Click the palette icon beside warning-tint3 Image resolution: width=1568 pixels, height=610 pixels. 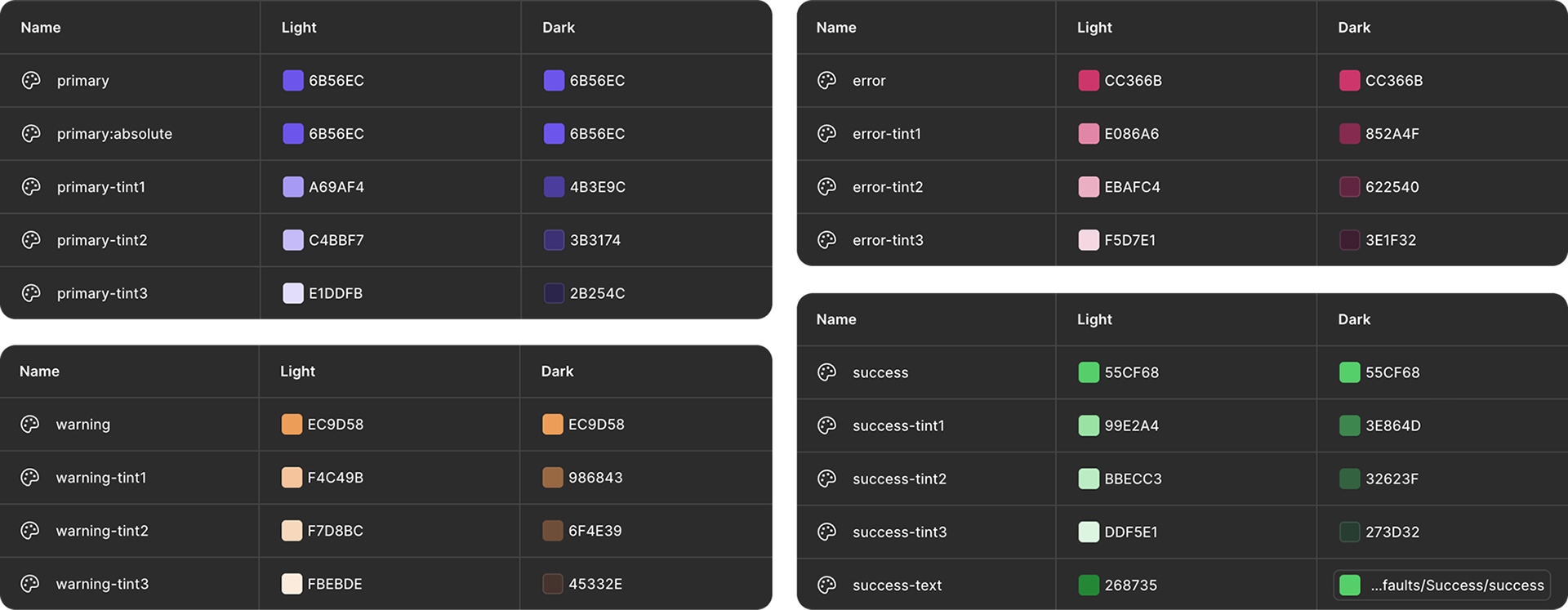(x=30, y=584)
